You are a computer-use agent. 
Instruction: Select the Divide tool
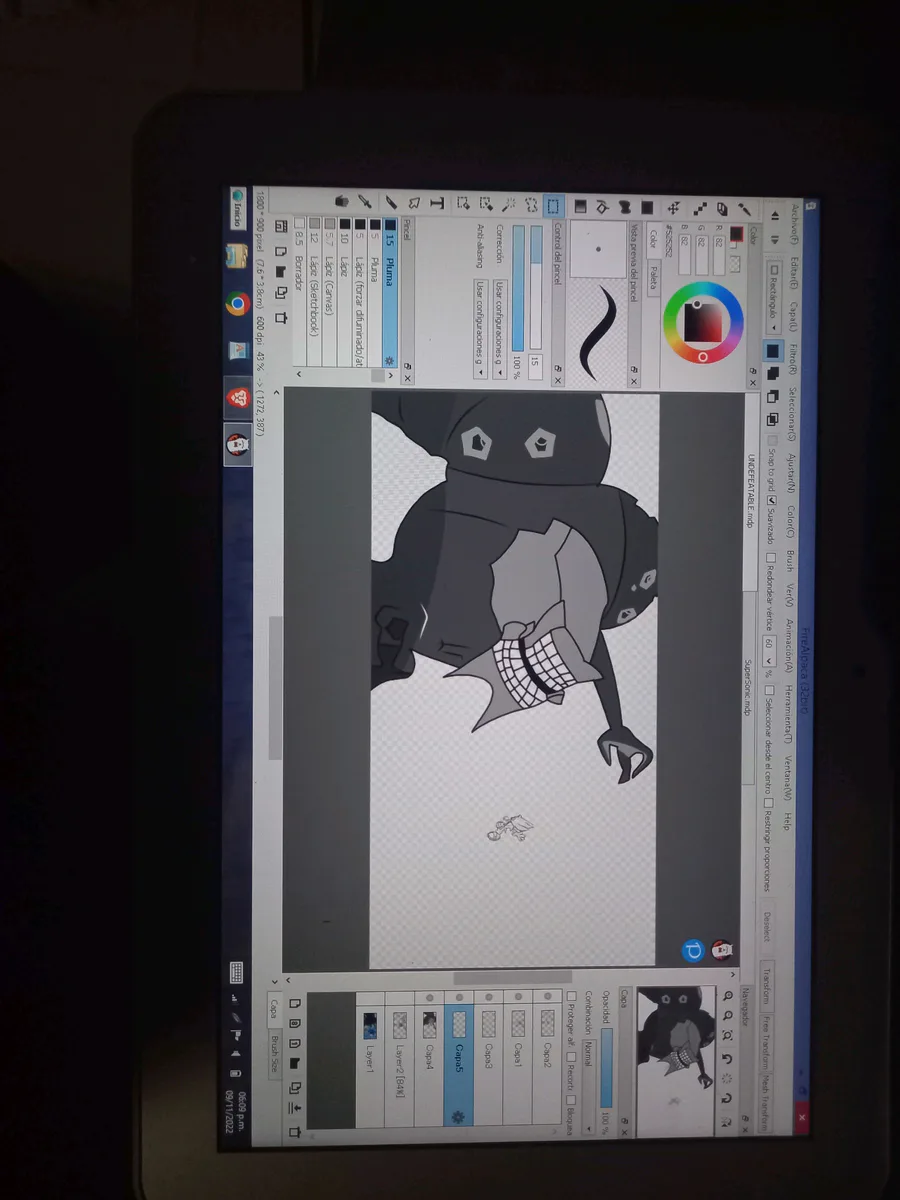(x=391, y=202)
